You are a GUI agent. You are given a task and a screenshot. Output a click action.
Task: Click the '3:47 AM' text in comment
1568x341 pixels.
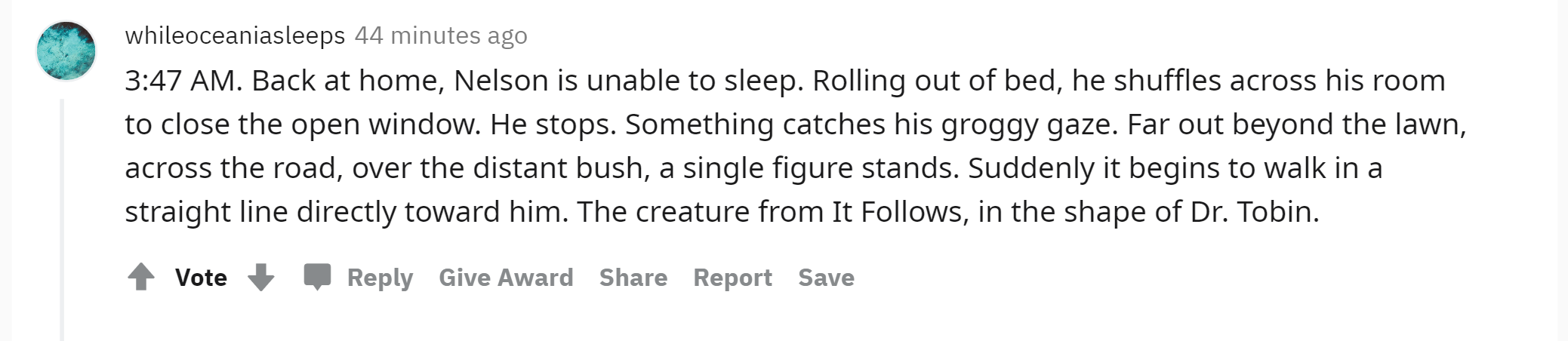(x=183, y=80)
